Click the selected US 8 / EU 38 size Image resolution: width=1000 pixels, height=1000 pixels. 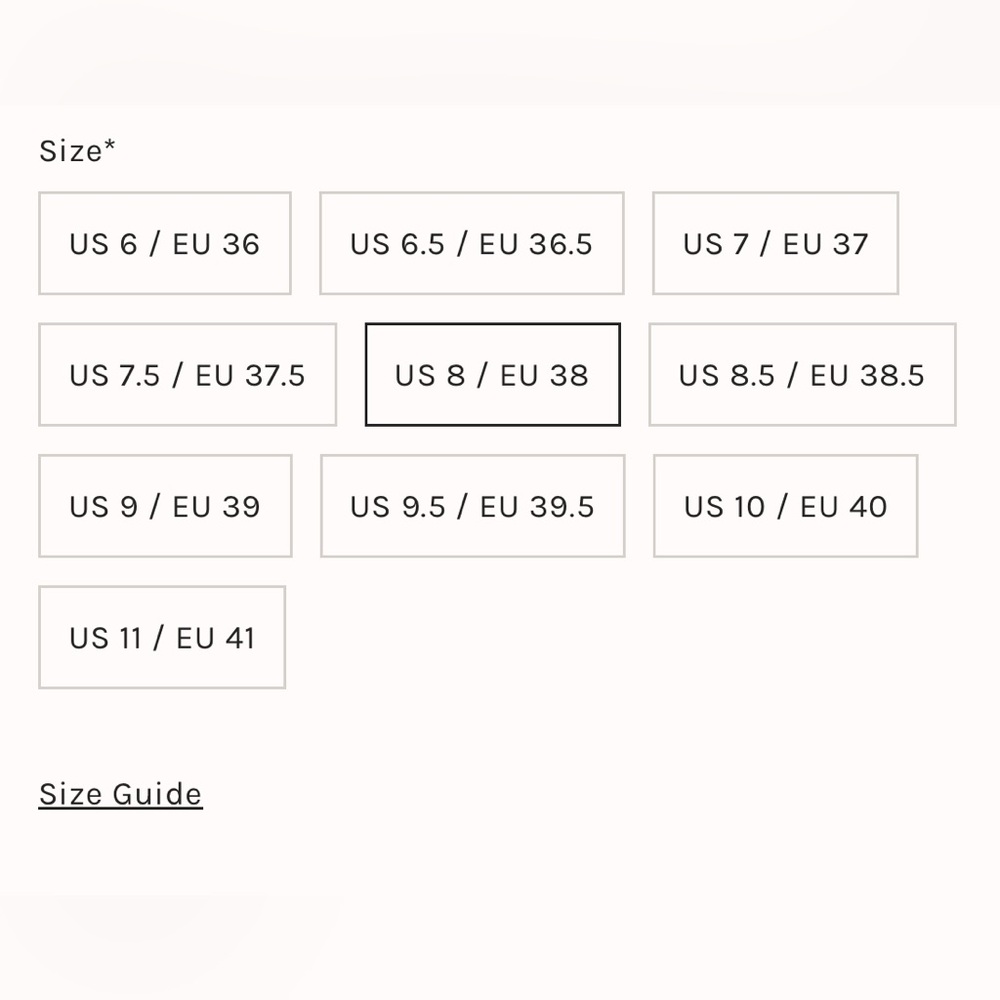[x=492, y=374]
